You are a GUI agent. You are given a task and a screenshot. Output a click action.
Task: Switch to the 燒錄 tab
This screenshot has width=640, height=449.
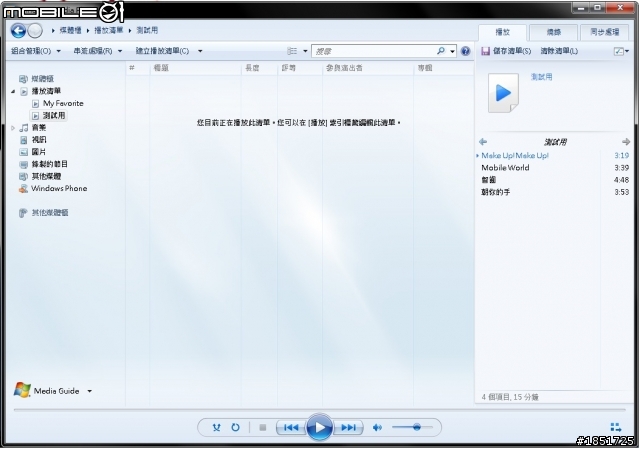(x=553, y=32)
